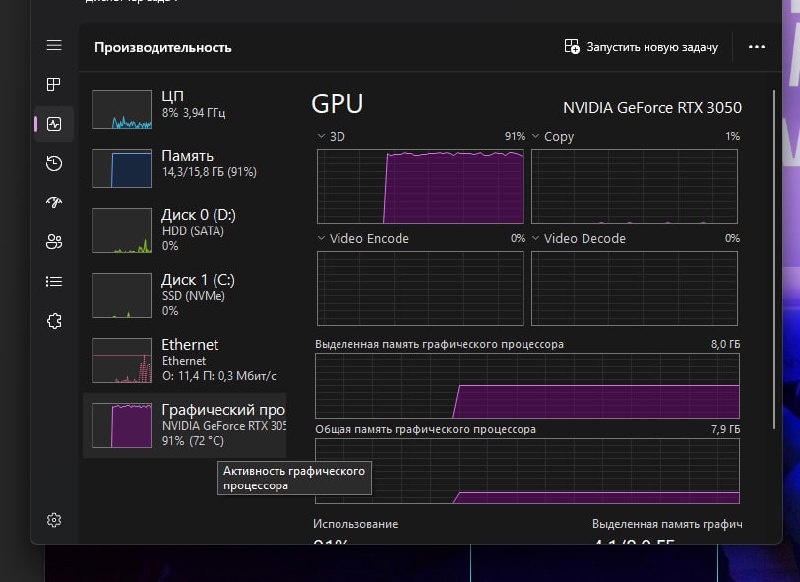Click the 91% 3D usage value
The height and width of the screenshot is (582, 800).
(515, 136)
